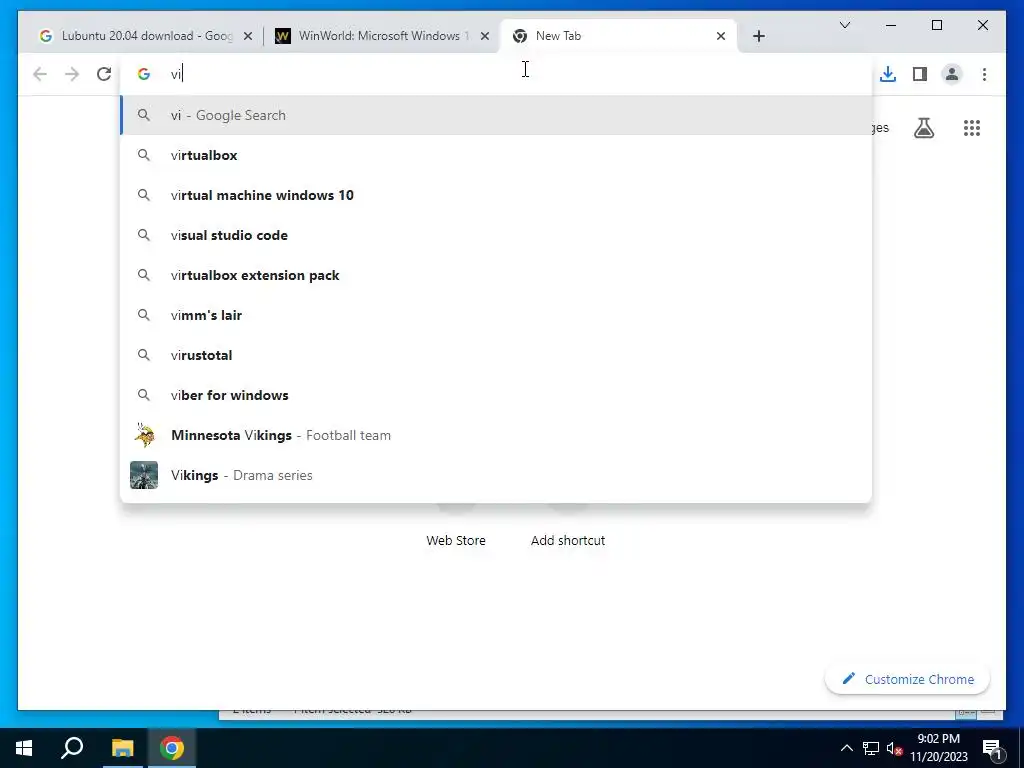Open the taskbar clock and date
The image size is (1024, 768).
click(938, 748)
